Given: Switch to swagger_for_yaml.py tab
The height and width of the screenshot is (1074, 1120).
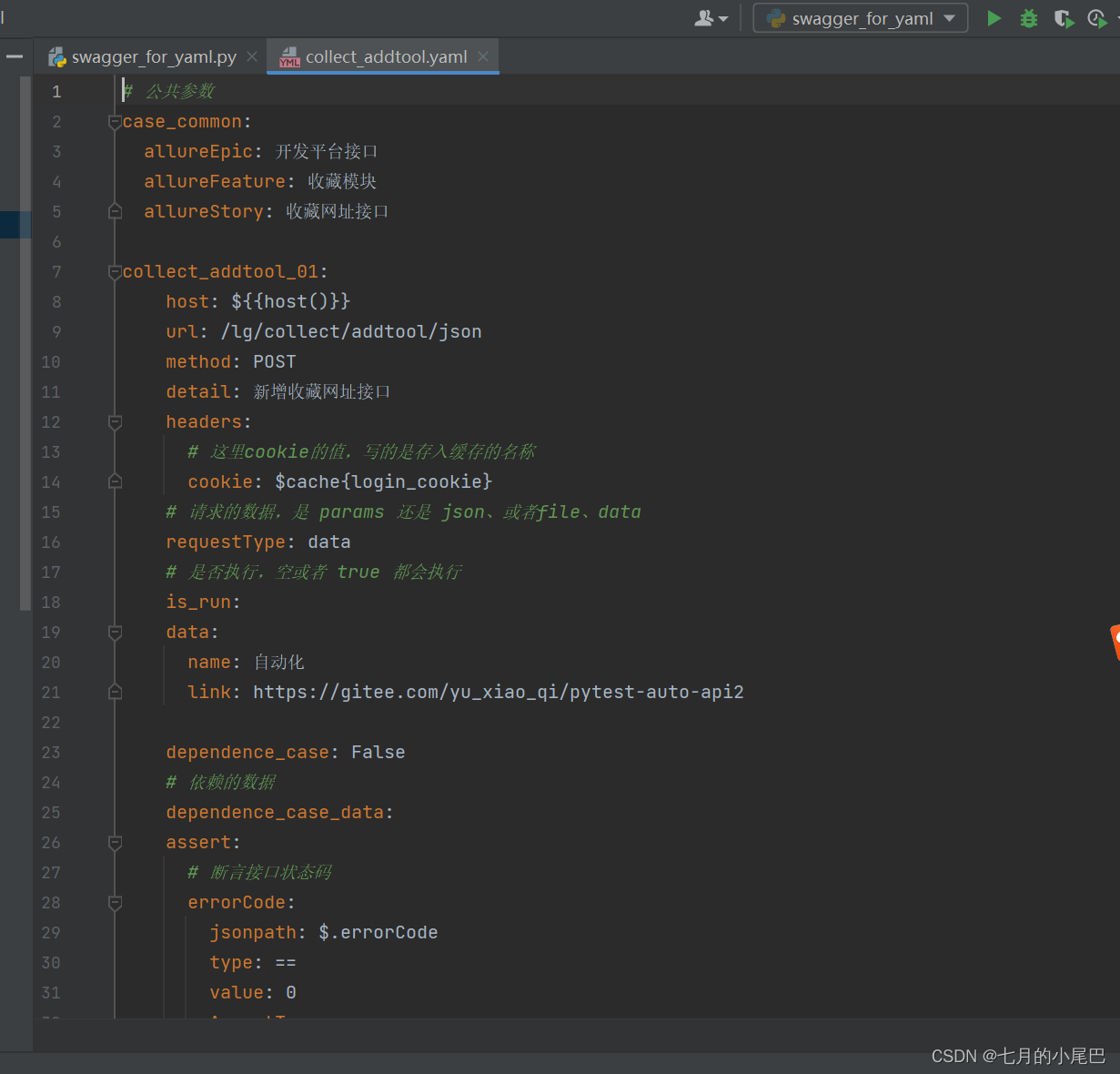Looking at the screenshot, I should pyautogui.click(x=143, y=57).
